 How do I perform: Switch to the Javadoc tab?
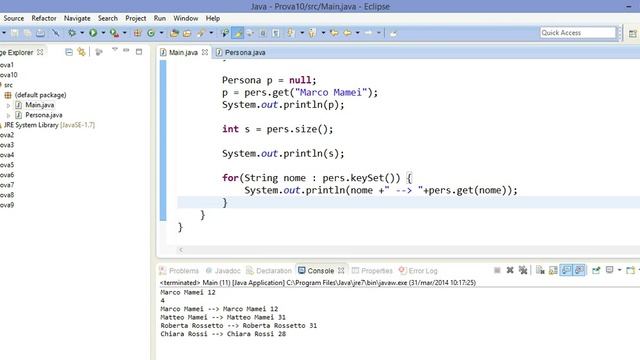(223, 271)
